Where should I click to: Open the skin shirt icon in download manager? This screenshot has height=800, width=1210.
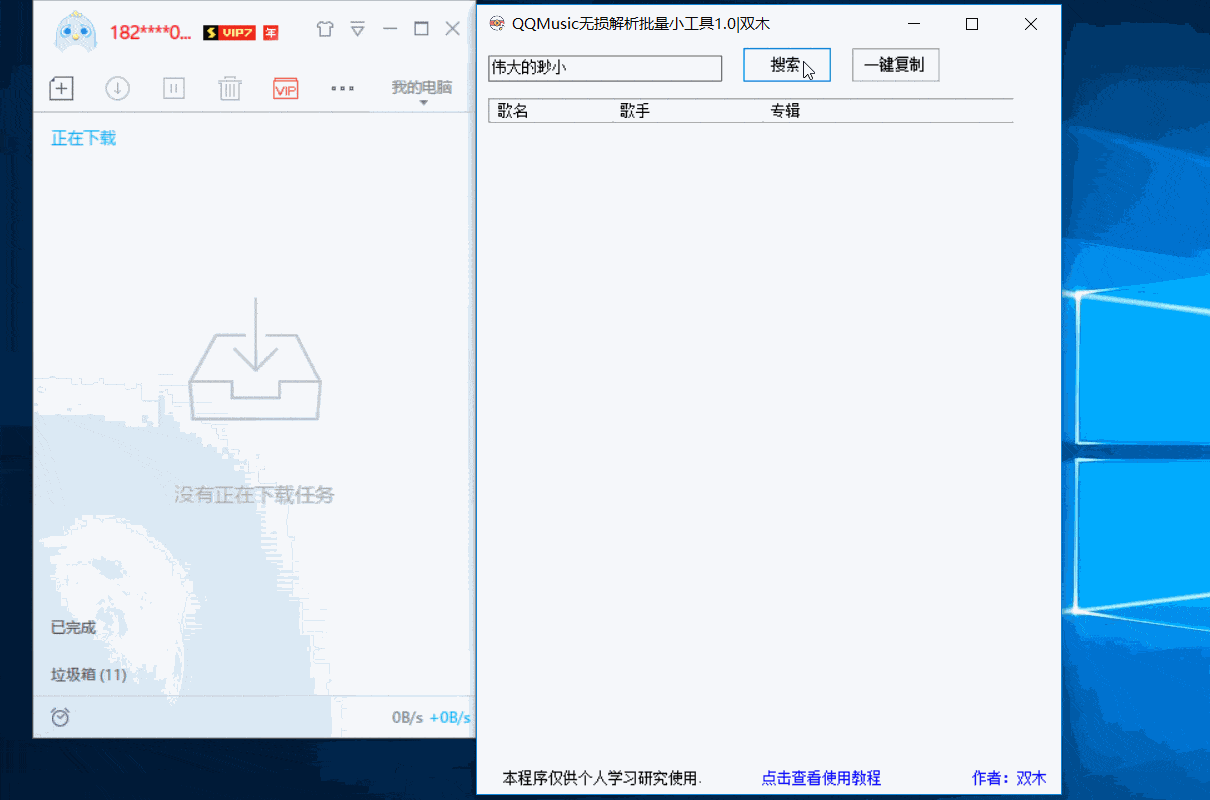coord(325,30)
